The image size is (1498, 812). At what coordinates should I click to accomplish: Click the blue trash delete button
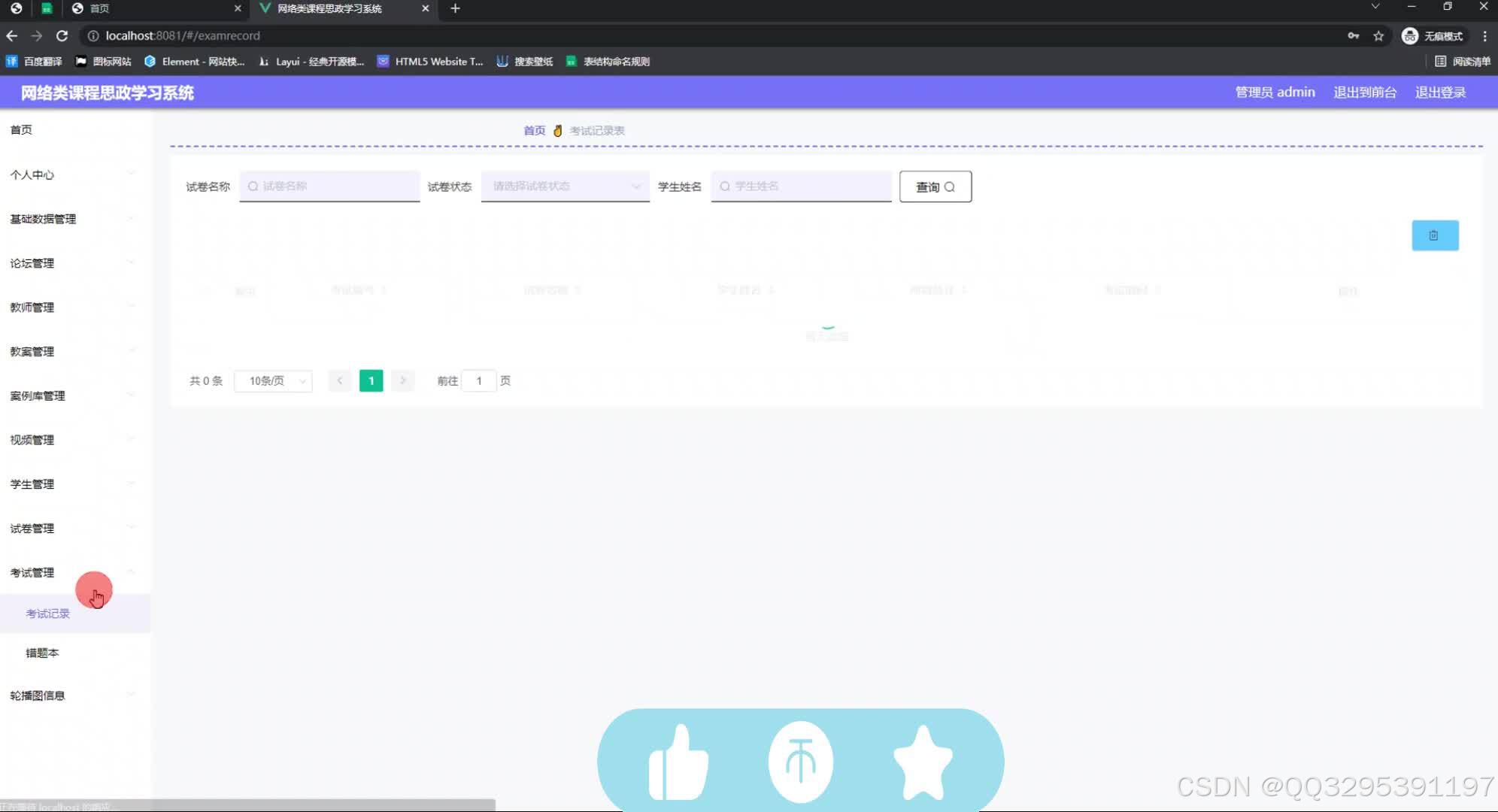[x=1435, y=235]
